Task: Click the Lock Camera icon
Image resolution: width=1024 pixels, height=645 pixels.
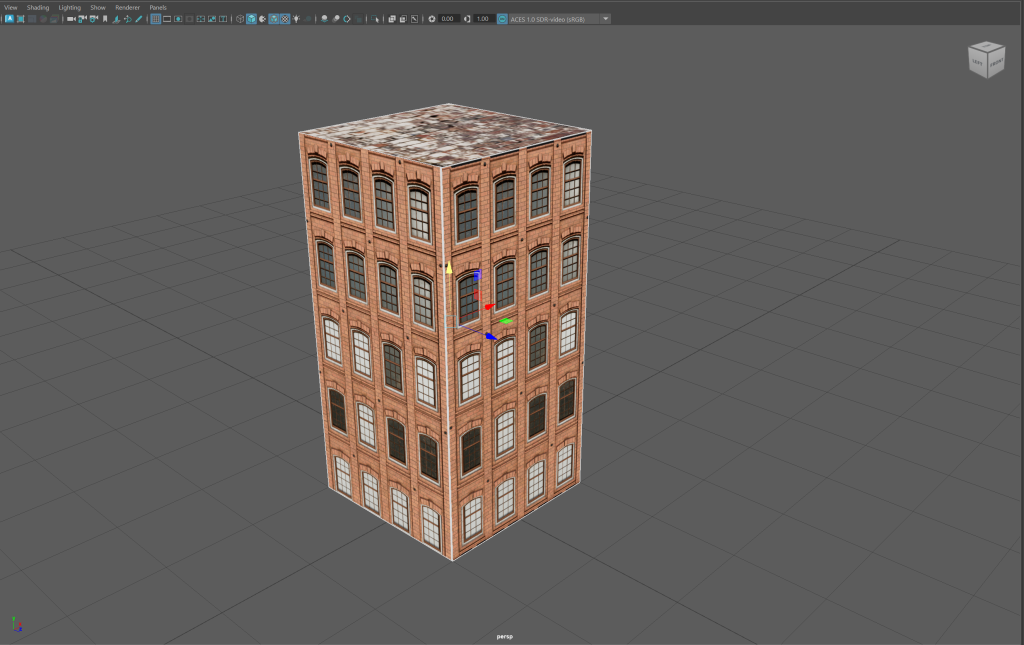Action: [82, 19]
